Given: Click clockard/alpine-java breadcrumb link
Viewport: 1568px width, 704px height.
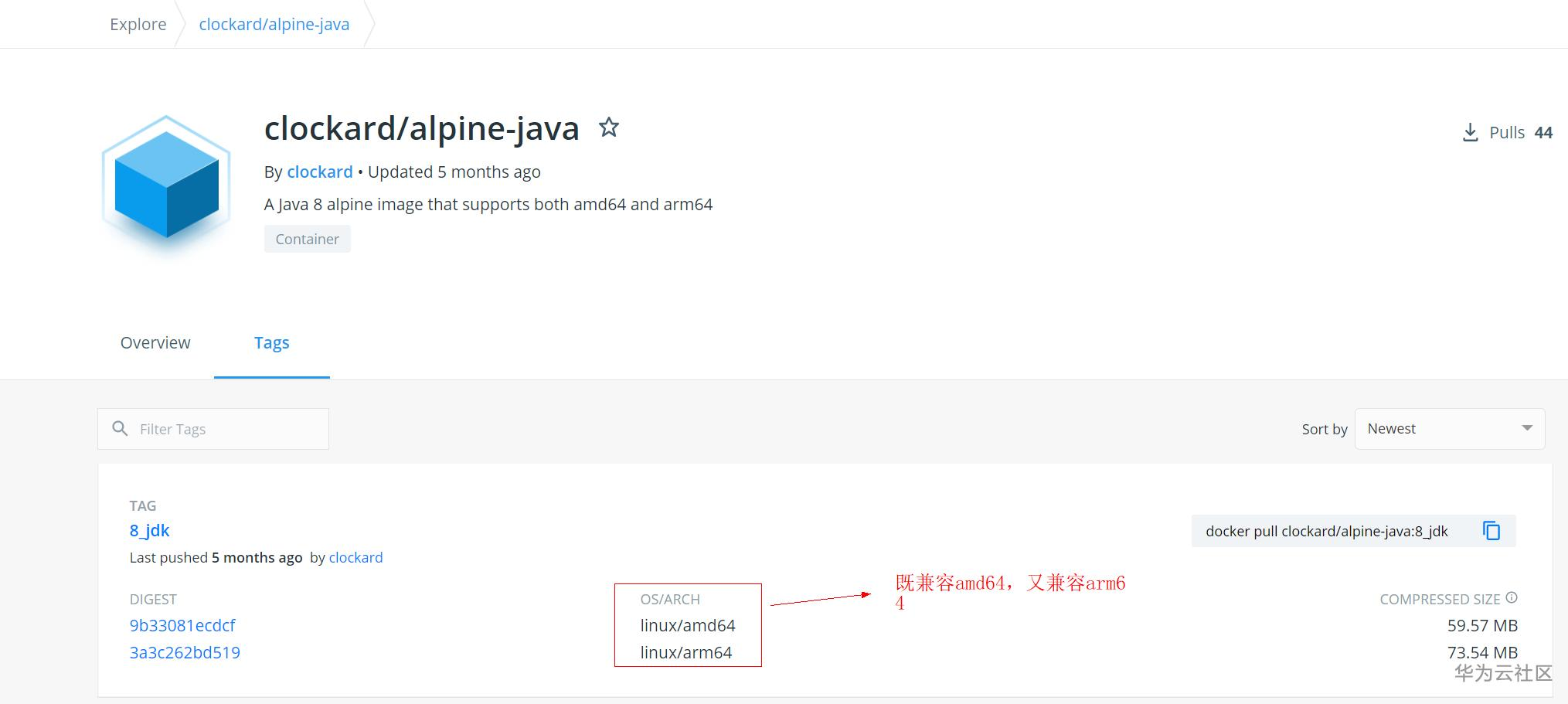Looking at the screenshot, I should (x=274, y=24).
